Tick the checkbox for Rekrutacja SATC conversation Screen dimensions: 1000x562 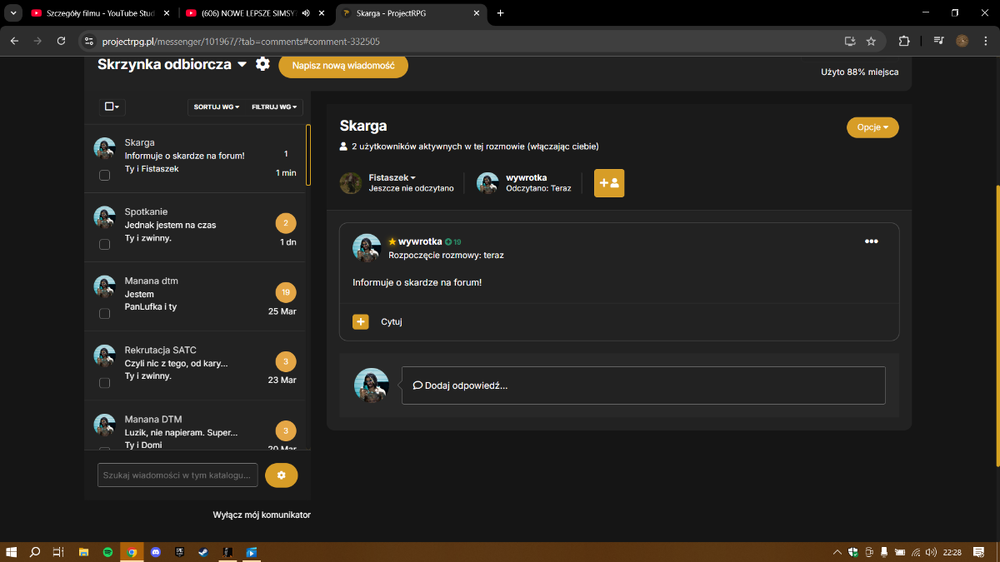(105, 383)
